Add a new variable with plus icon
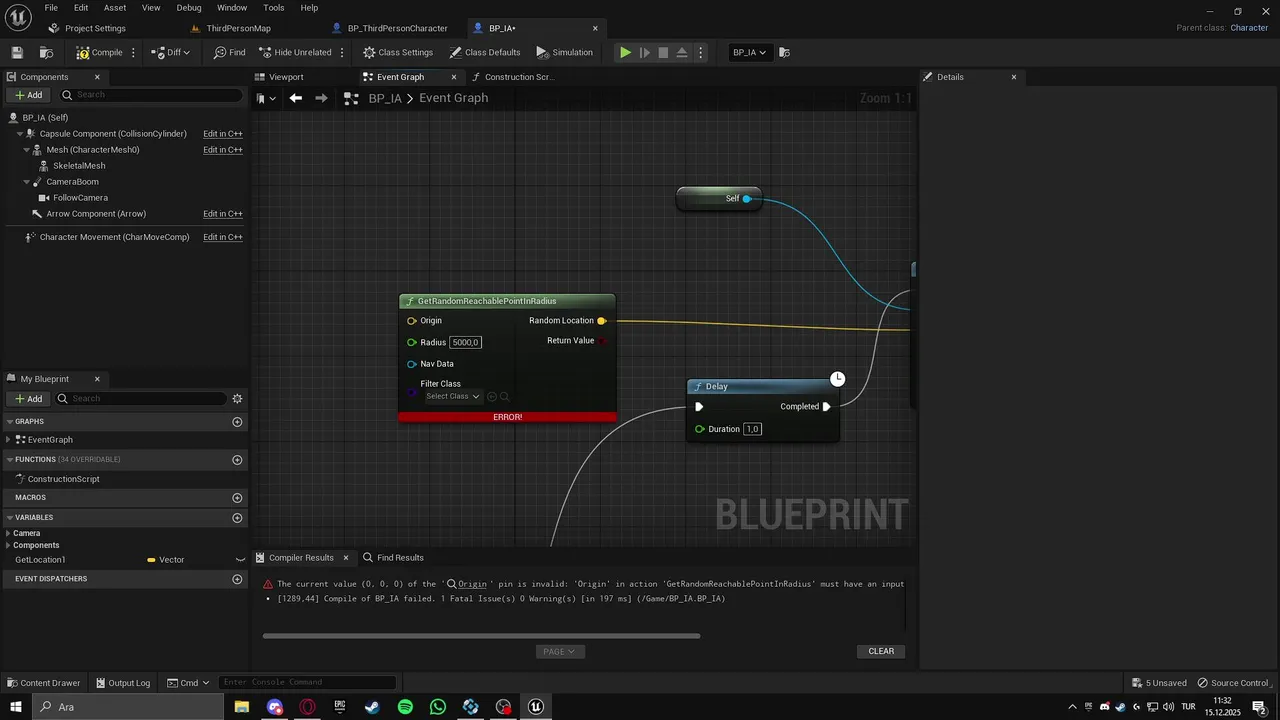This screenshot has width=1280, height=720. coord(237,518)
